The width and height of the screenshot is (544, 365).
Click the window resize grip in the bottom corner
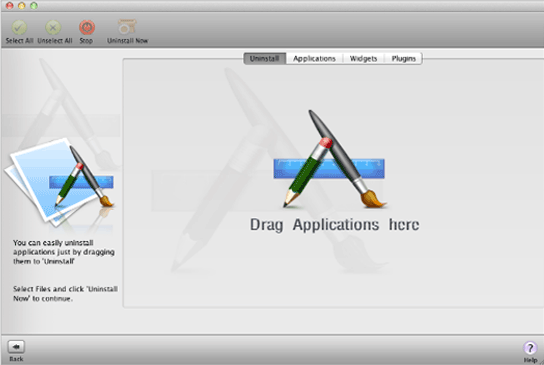pos(541,362)
